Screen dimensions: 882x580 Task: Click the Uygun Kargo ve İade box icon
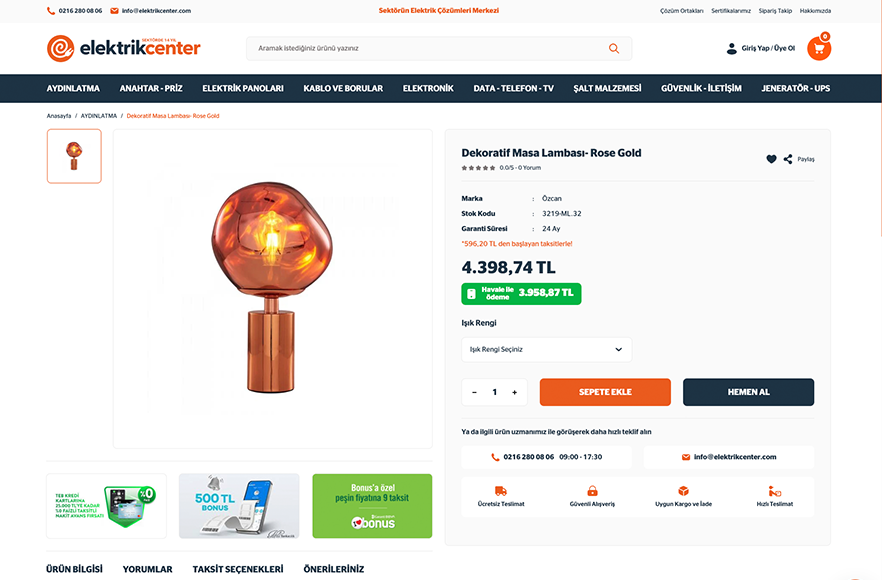tap(683, 491)
